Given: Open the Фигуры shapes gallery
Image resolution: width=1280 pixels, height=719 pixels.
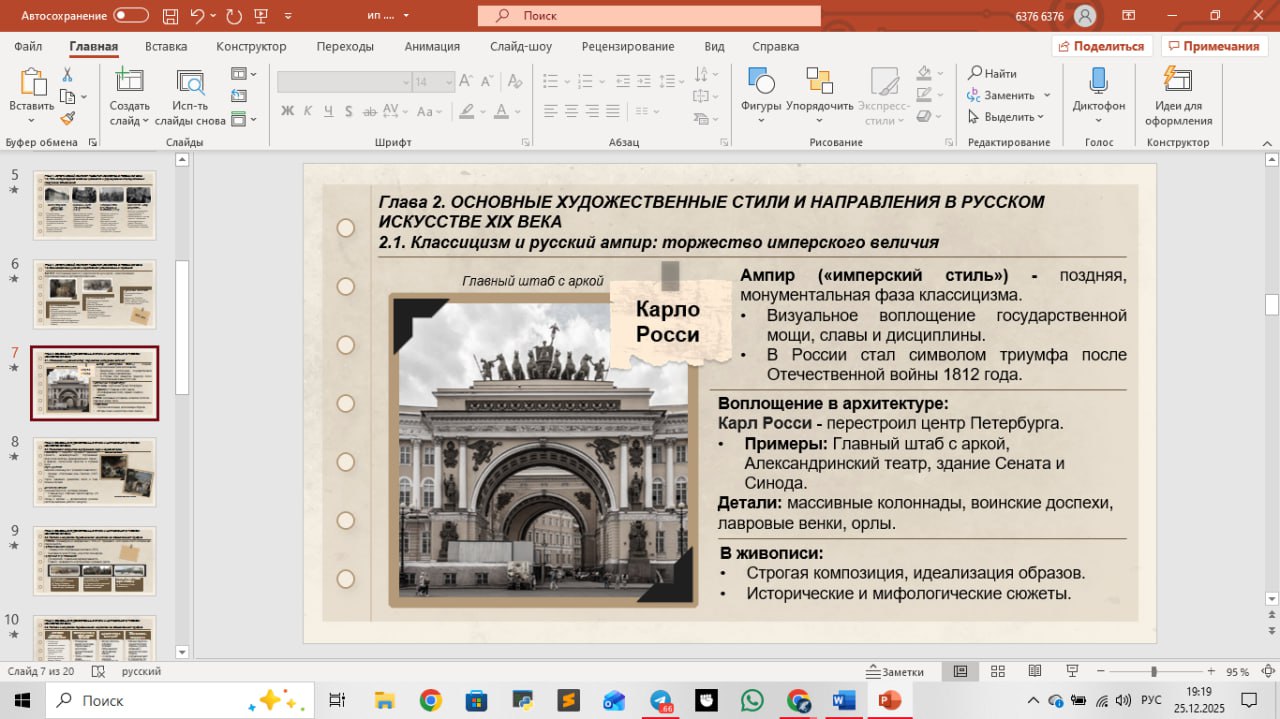Looking at the screenshot, I should point(761,96).
